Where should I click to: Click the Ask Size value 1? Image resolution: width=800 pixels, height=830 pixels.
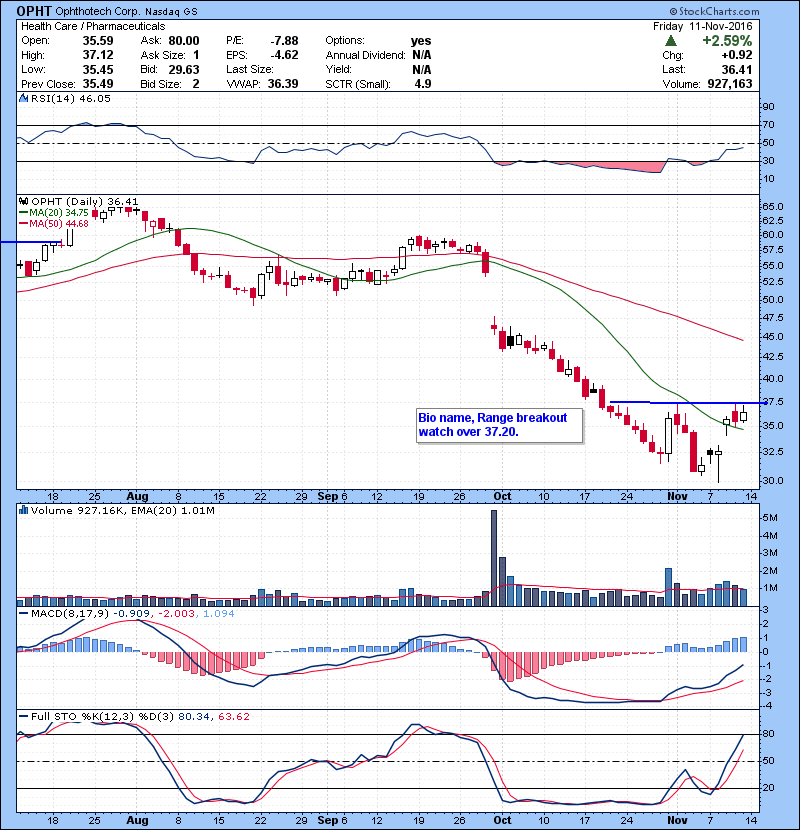(196, 55)
